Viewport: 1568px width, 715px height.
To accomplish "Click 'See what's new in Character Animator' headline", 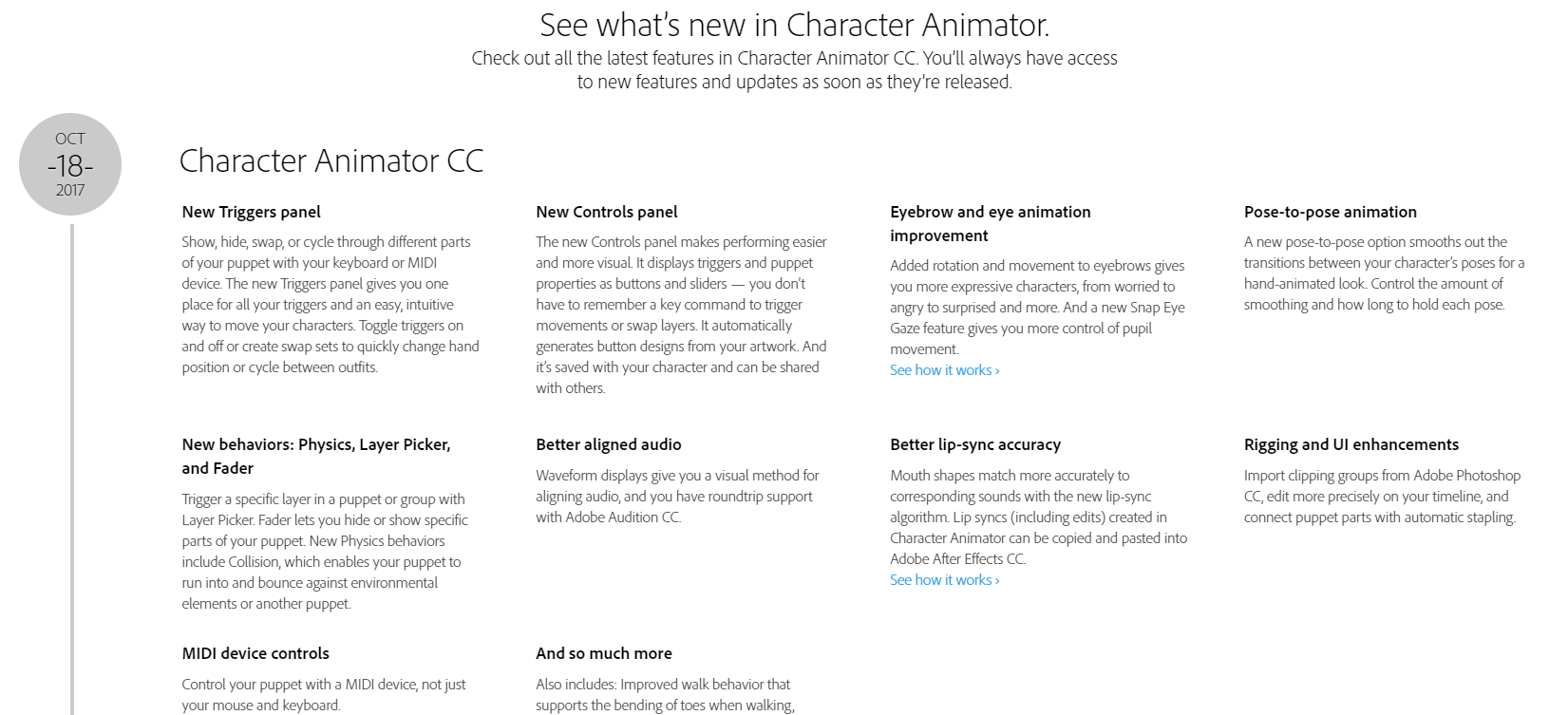I will coord(794,24).
